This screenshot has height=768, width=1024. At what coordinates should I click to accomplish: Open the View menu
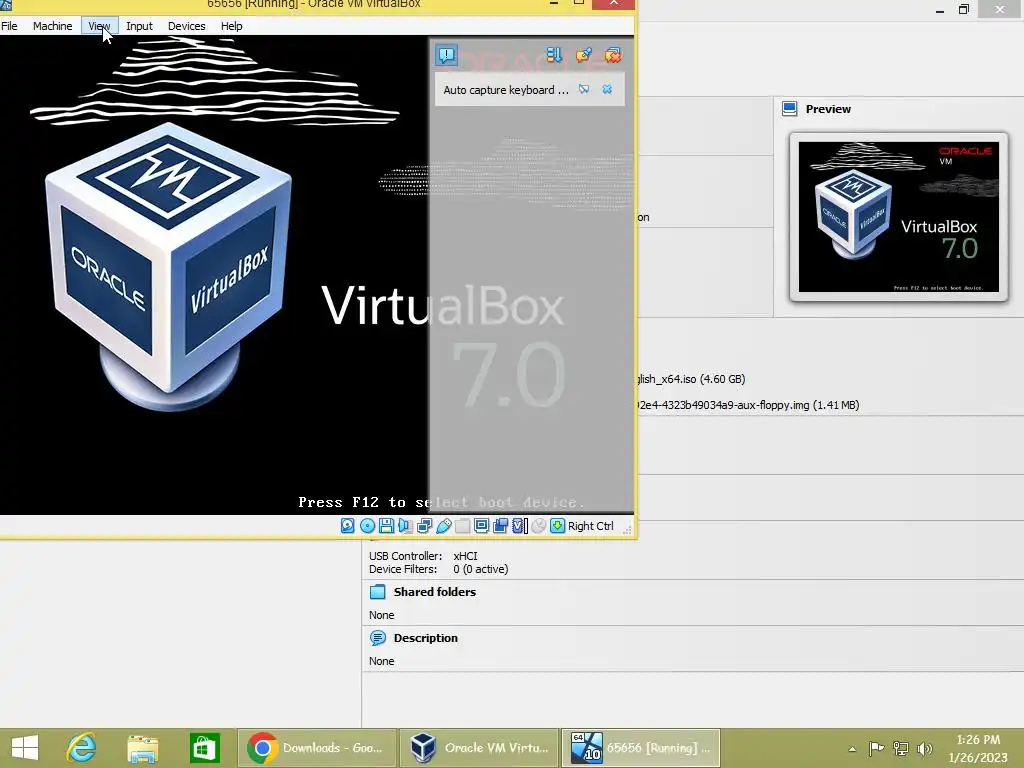(99, 26)
